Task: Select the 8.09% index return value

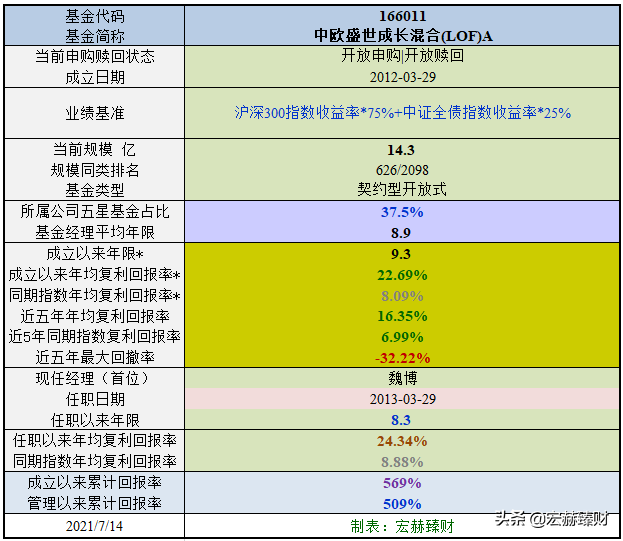Action: click(x=402, y=296)
